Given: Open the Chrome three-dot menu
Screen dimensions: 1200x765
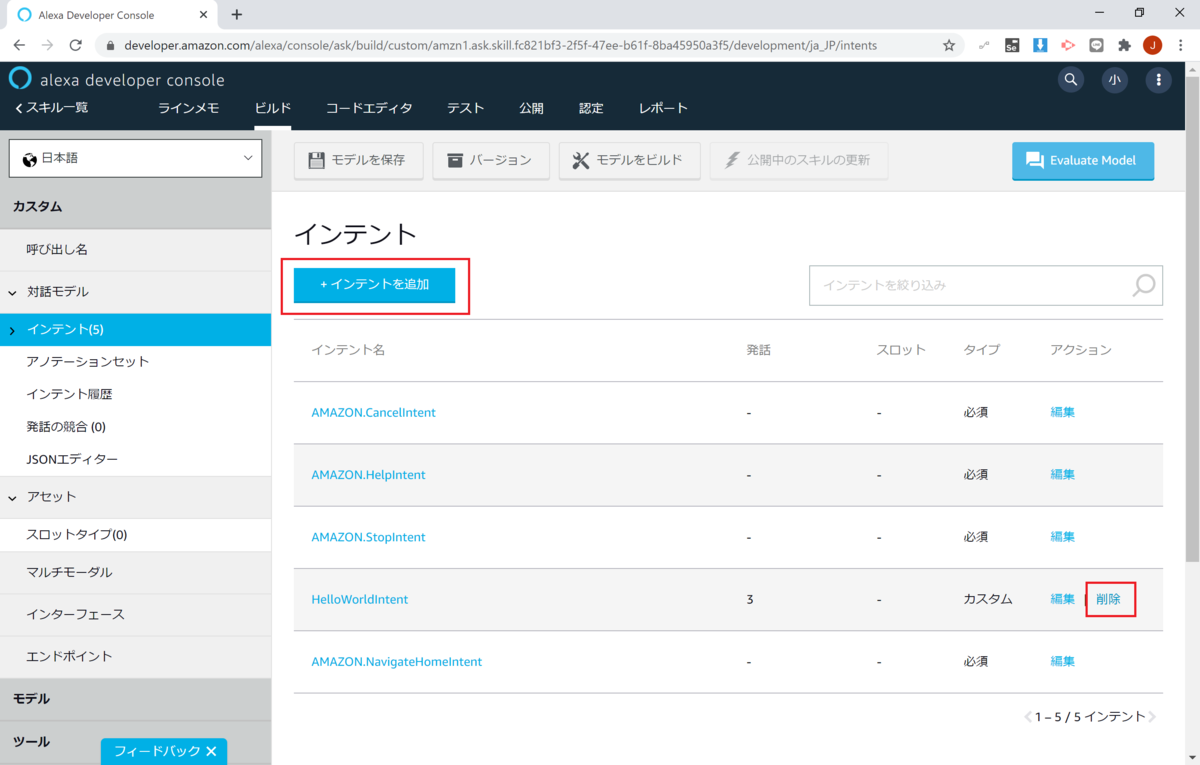Looking at the screenshot, I should (x=1180, y=45).
